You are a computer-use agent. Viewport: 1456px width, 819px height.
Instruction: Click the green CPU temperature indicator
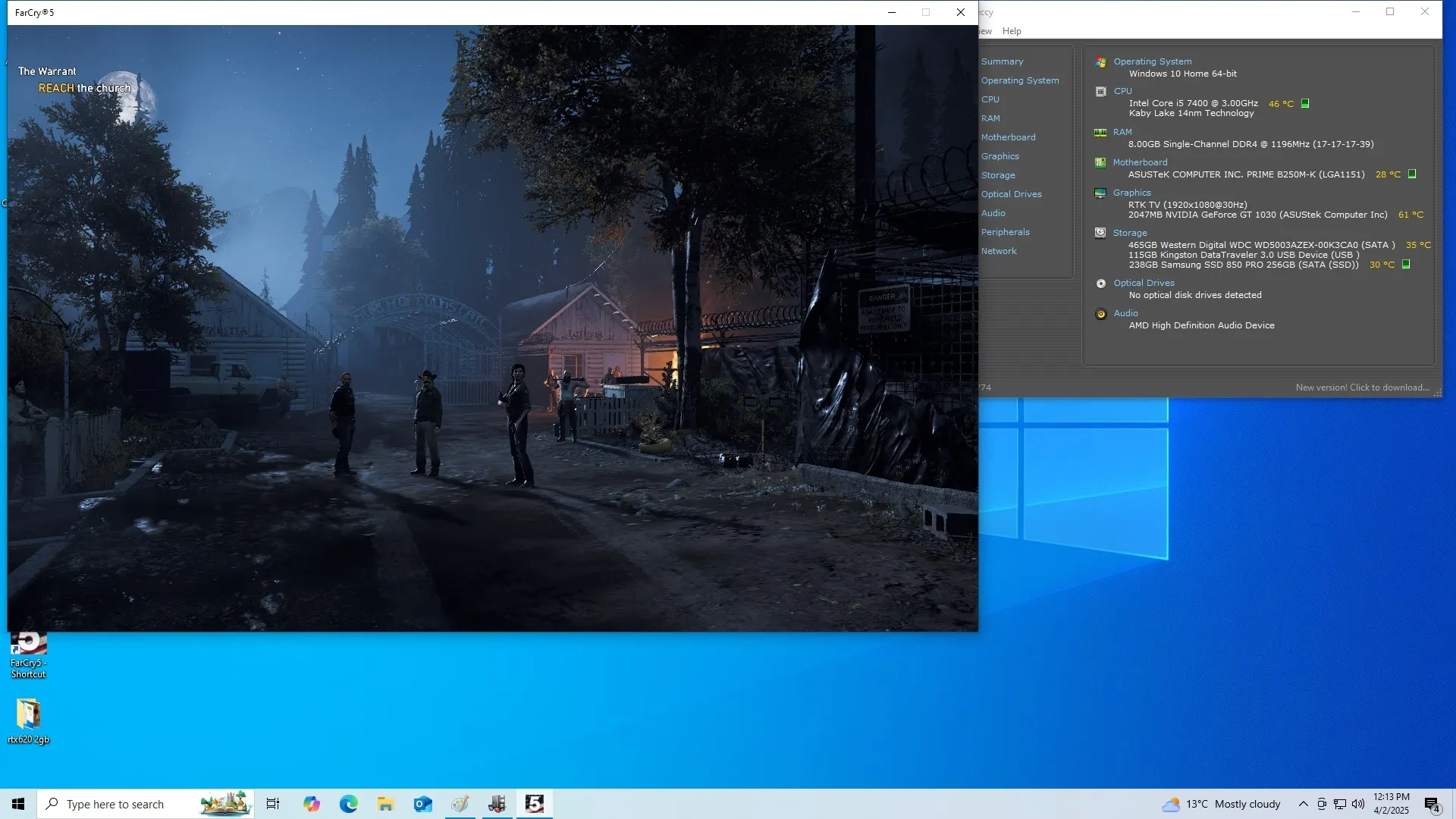pyautogui.click(x=1305, y=103)
